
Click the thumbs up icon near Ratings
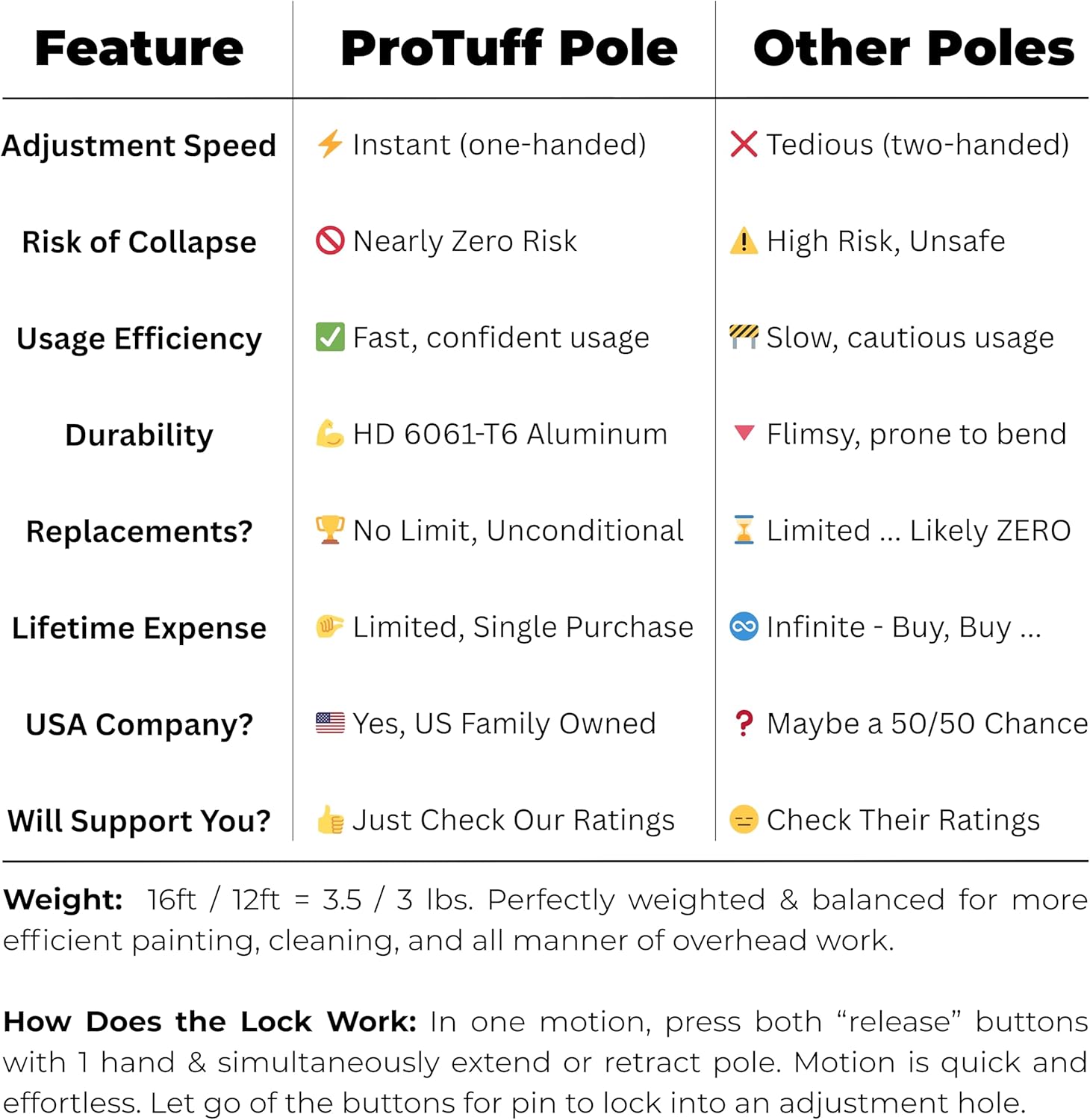330,820
